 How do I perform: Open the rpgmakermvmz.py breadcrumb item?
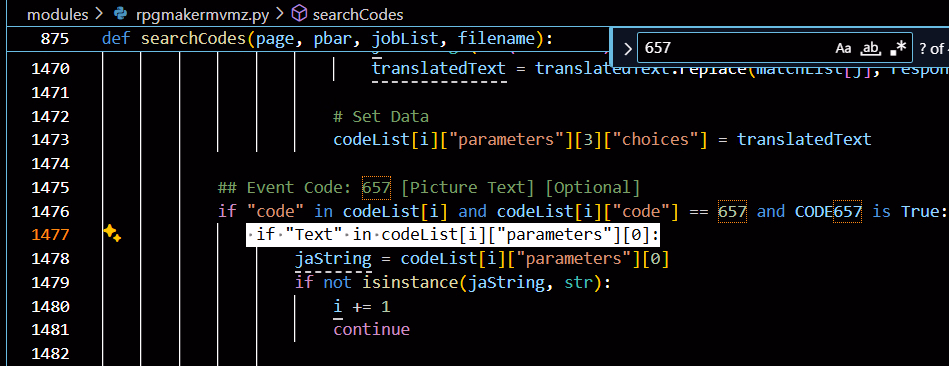click(x=202, y=14)
